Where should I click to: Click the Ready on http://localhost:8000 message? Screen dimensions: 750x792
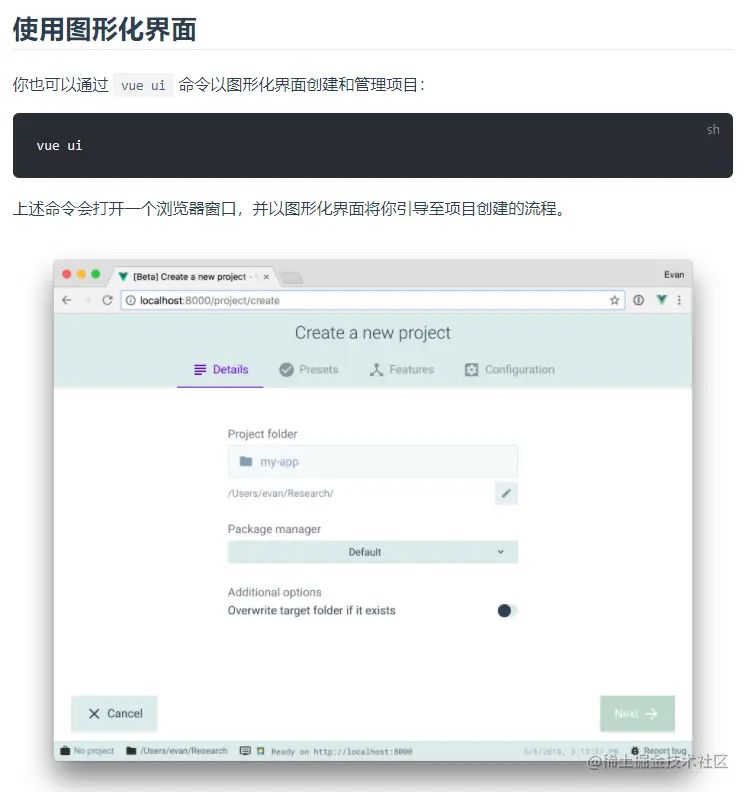(x=341, y=752)
